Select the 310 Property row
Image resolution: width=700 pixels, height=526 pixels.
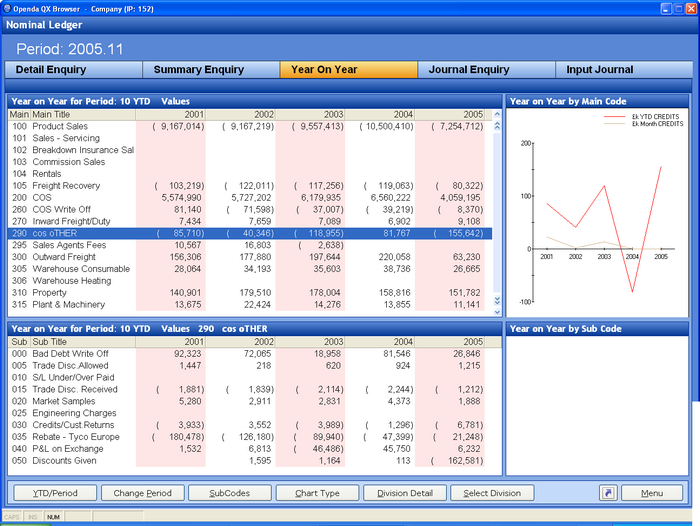click(250, 292)
